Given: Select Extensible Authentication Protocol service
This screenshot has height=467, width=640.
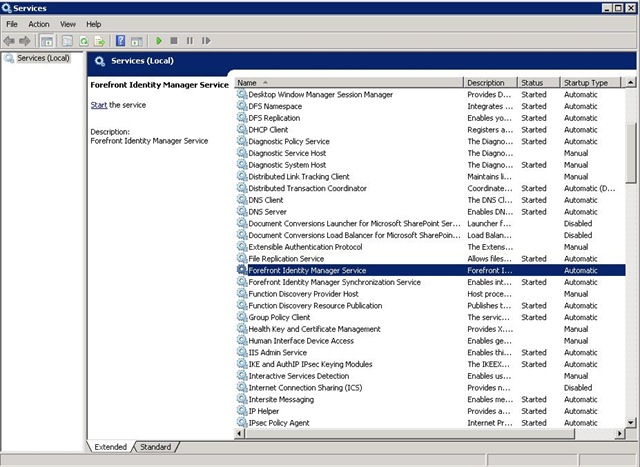Looking at the screenshot, I should tap(430, 247).
